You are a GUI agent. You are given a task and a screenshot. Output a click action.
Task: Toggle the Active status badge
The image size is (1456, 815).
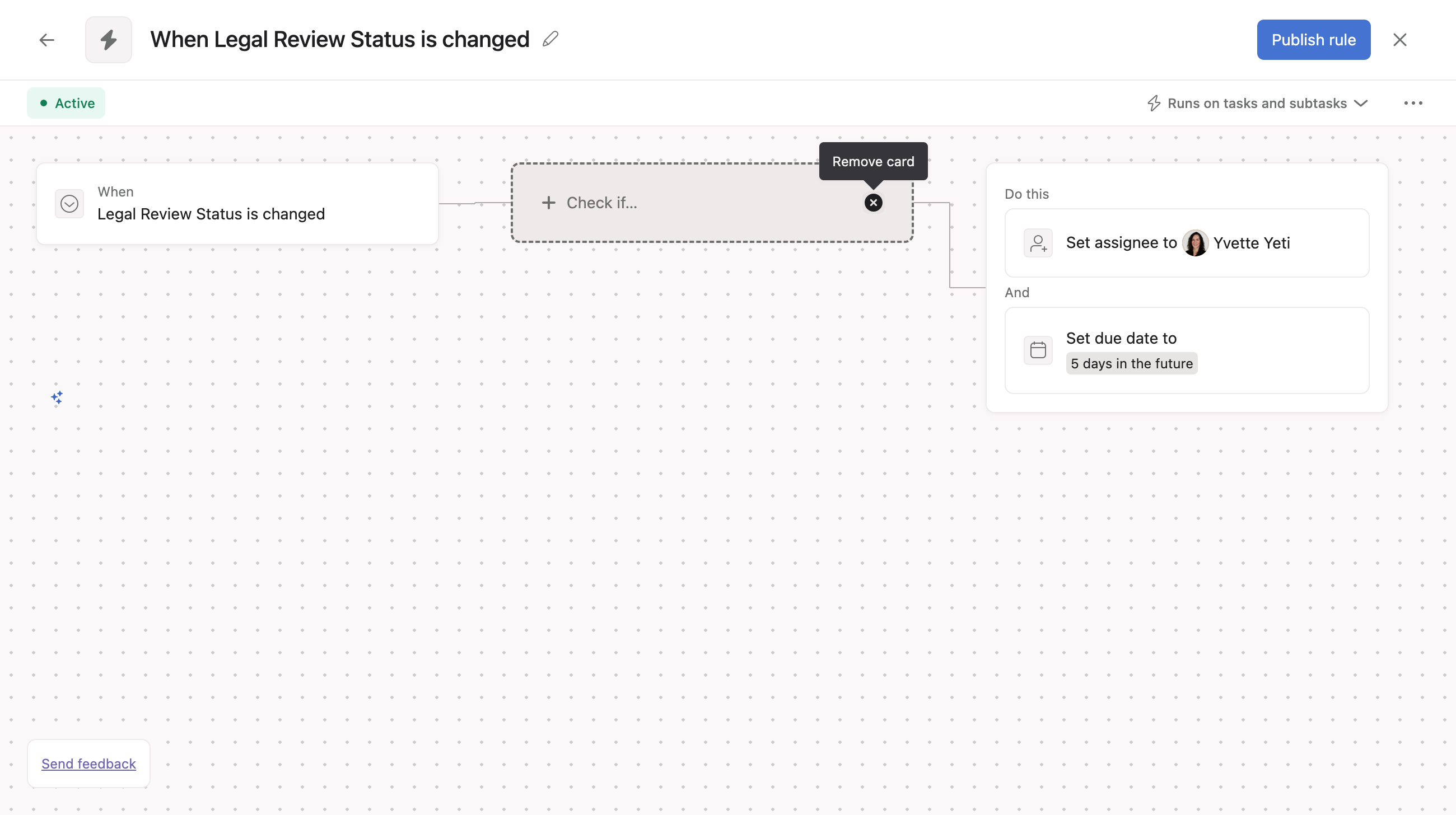(66, 104)
